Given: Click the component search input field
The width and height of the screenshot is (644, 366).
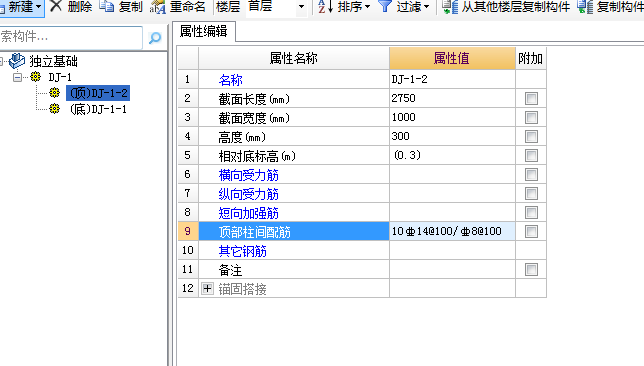Looking at the screenshot, I should pos(71,37).
